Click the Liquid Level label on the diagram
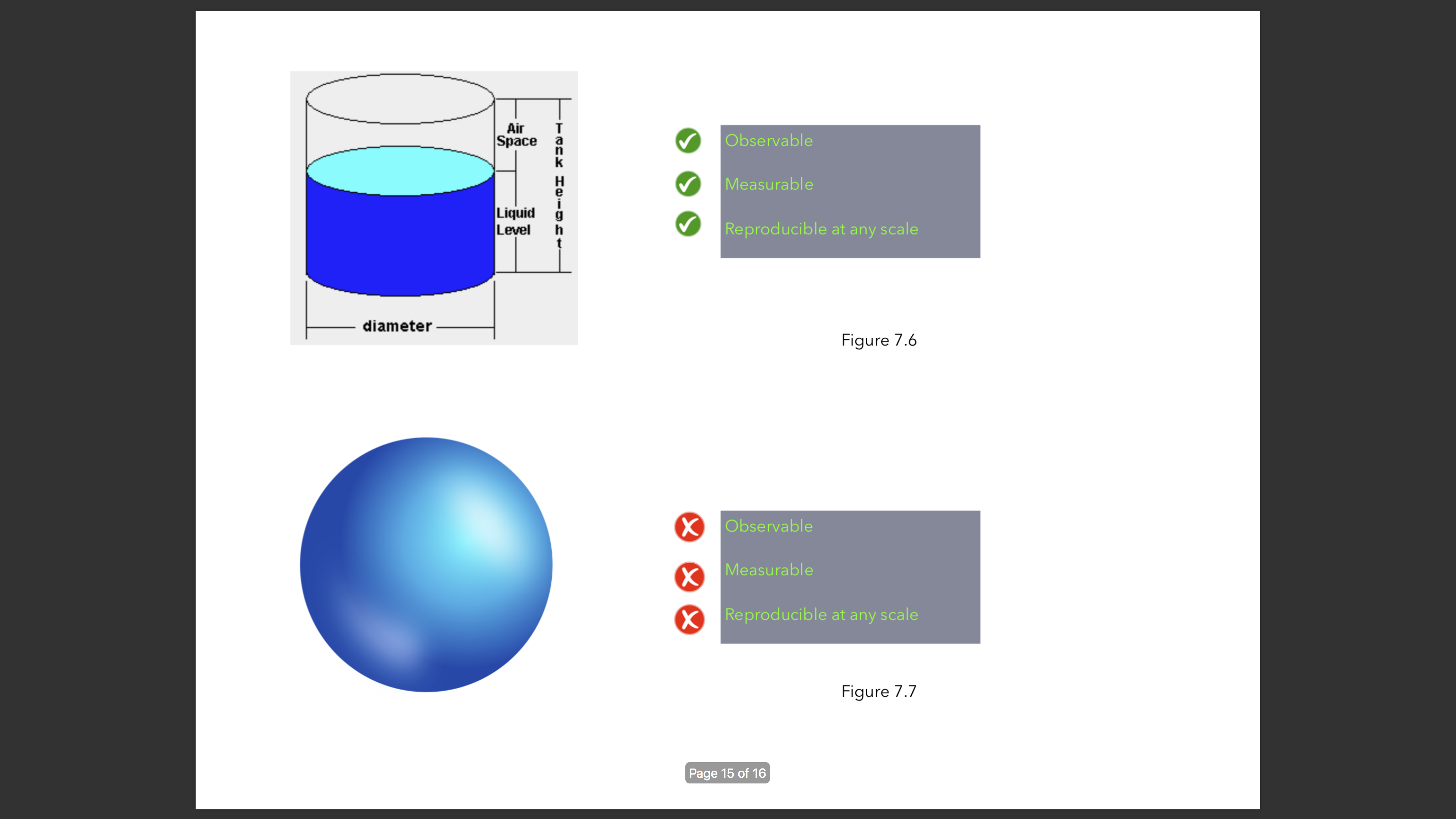 coord(515,221)
